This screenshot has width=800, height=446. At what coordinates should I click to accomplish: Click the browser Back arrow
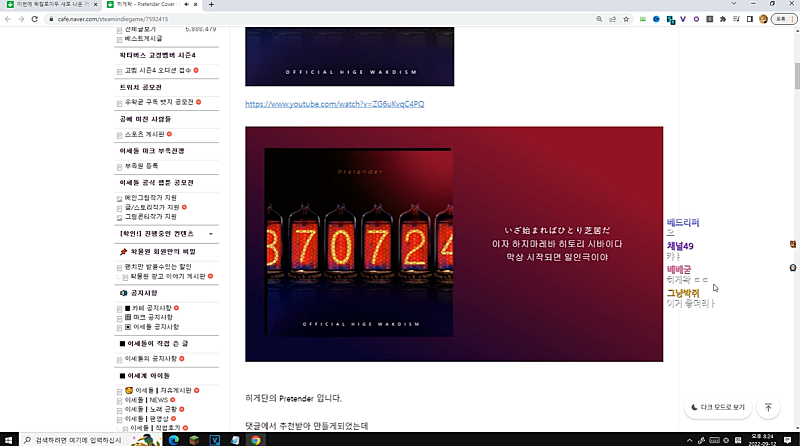tap(8, 19)
